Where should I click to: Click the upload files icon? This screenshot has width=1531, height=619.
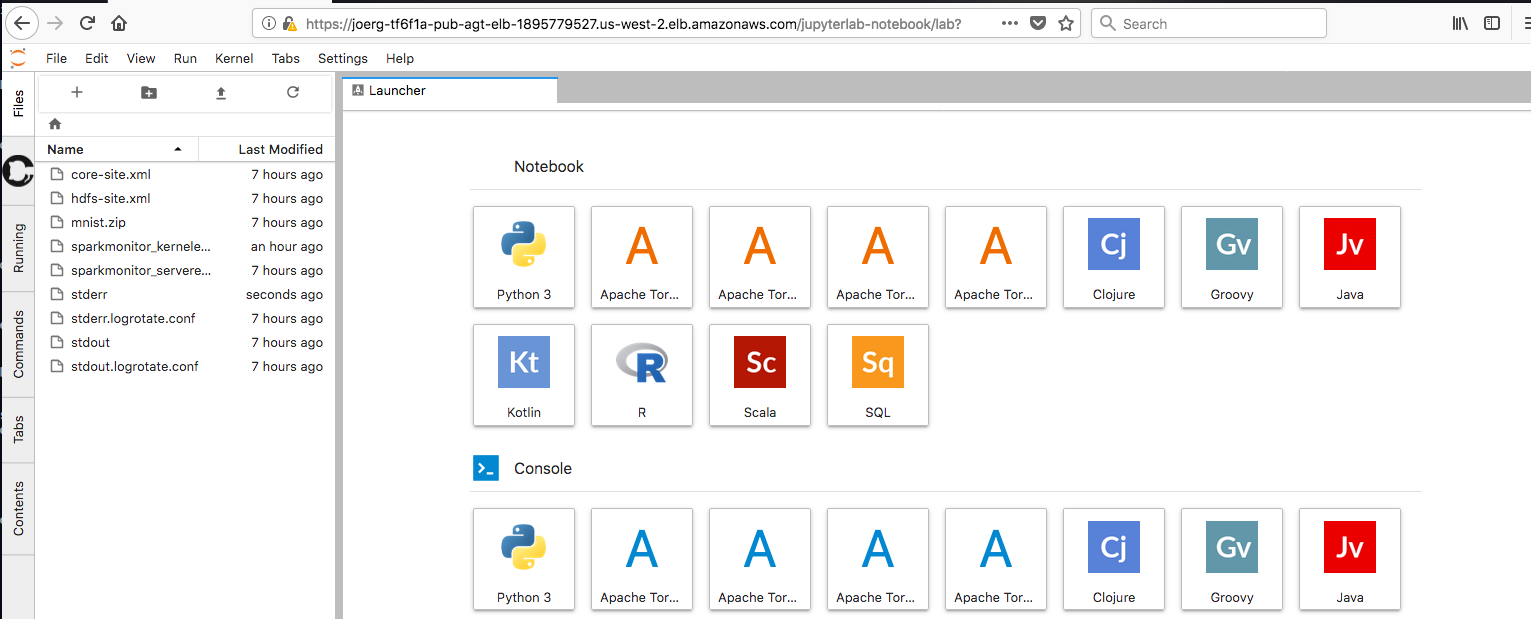(221, 92)
